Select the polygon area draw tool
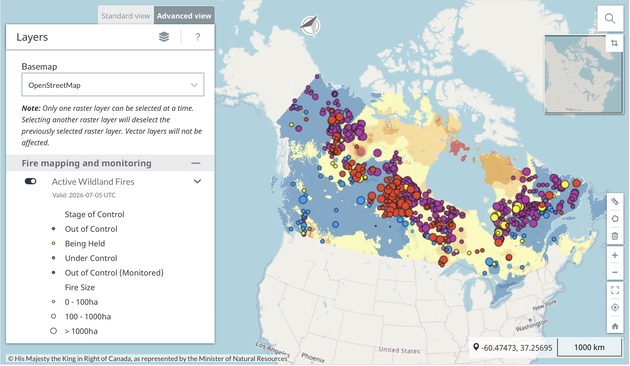 coord(615,219)
